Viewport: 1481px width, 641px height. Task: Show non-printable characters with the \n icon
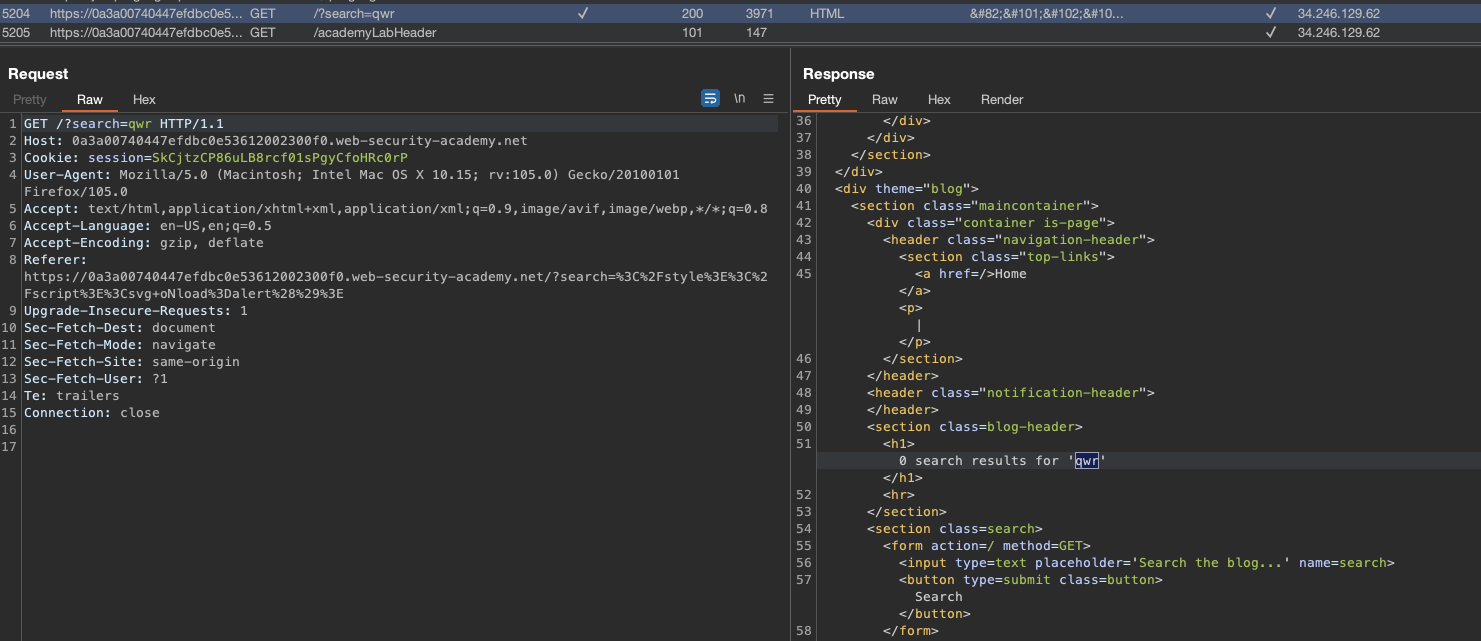coord(739,99)
